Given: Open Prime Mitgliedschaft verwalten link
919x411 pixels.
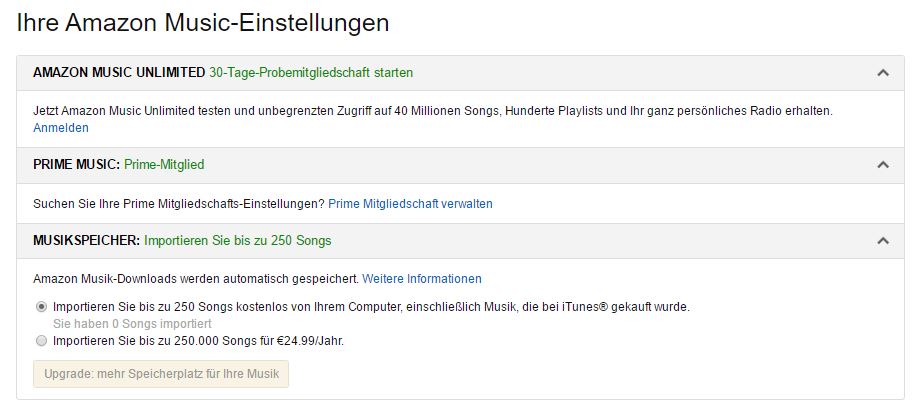Looking at the screenshot, I should 410,204.
